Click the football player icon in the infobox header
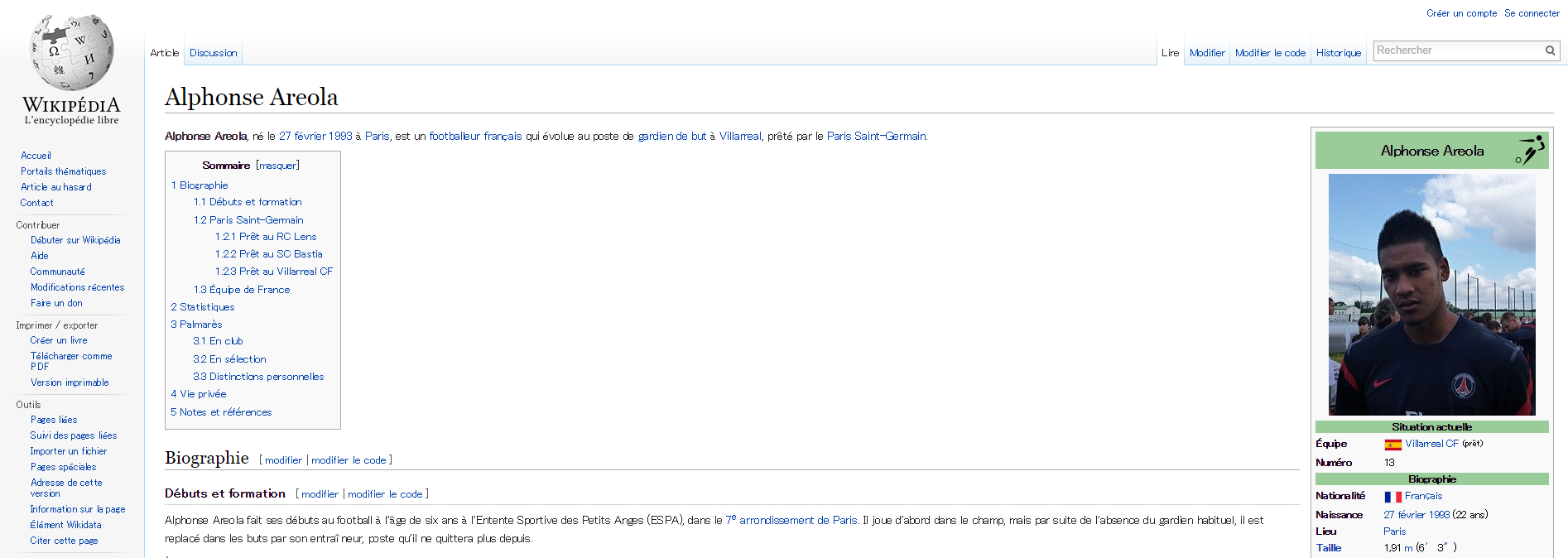1568x558 pixels. click(x=1530, y=151)
